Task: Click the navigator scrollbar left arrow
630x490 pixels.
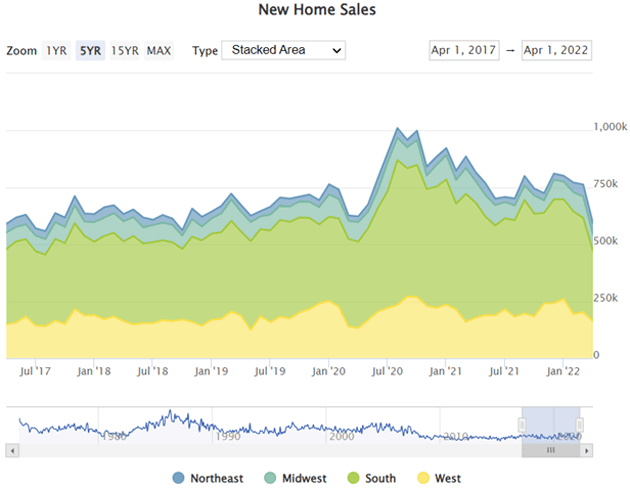Action: [x=12, y=451]
